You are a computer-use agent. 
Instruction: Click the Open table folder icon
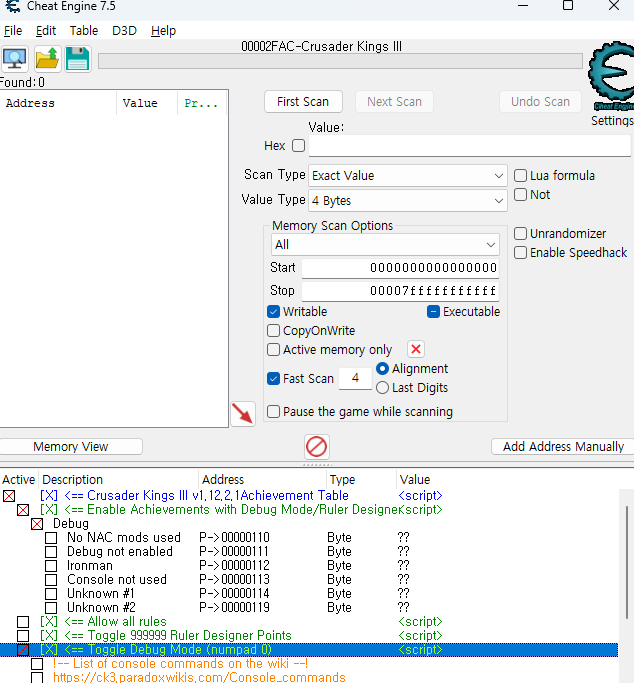click(47, 59)
